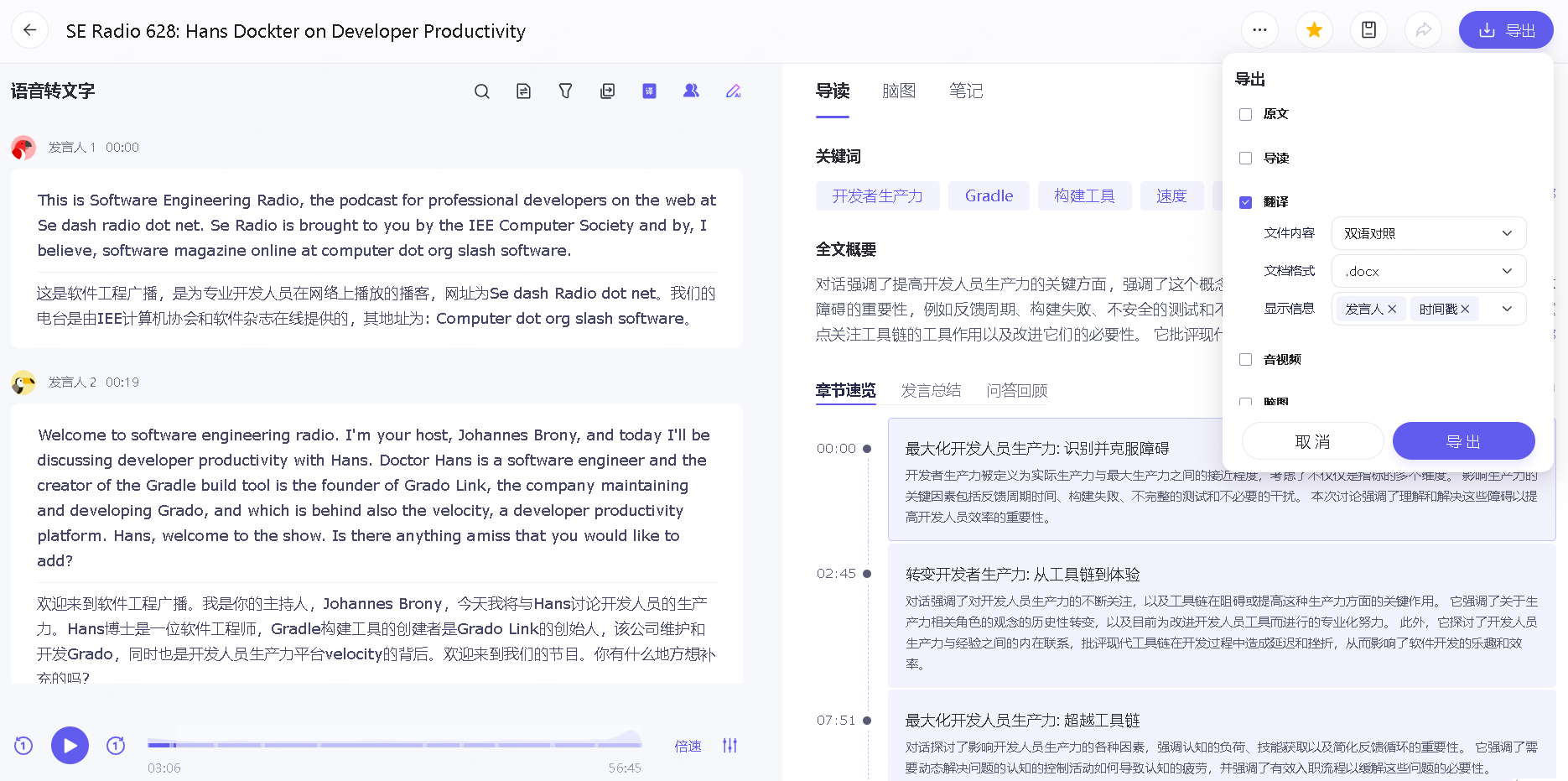The width and height of the screenshot is (1568, 781).
Task: Check the 原文 export checkbox
Action: click(1245, 114)
